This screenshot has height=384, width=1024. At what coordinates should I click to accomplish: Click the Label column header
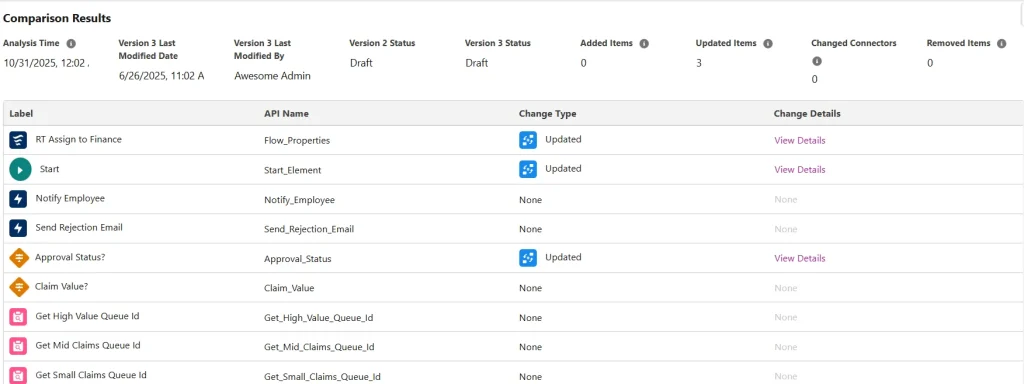21,114
